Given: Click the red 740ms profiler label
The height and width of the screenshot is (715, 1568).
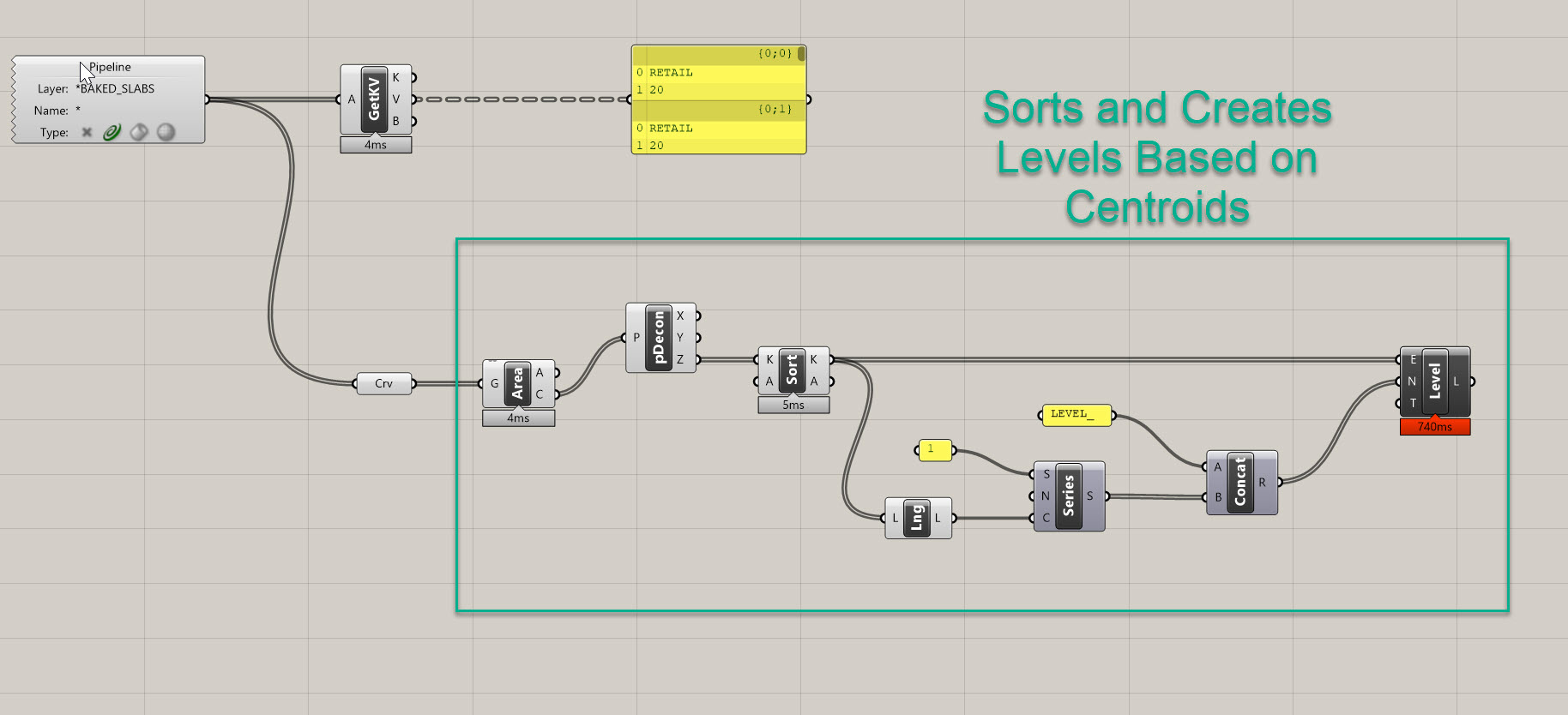Looking at the screenshot, I should click(x=1434, y=427).
